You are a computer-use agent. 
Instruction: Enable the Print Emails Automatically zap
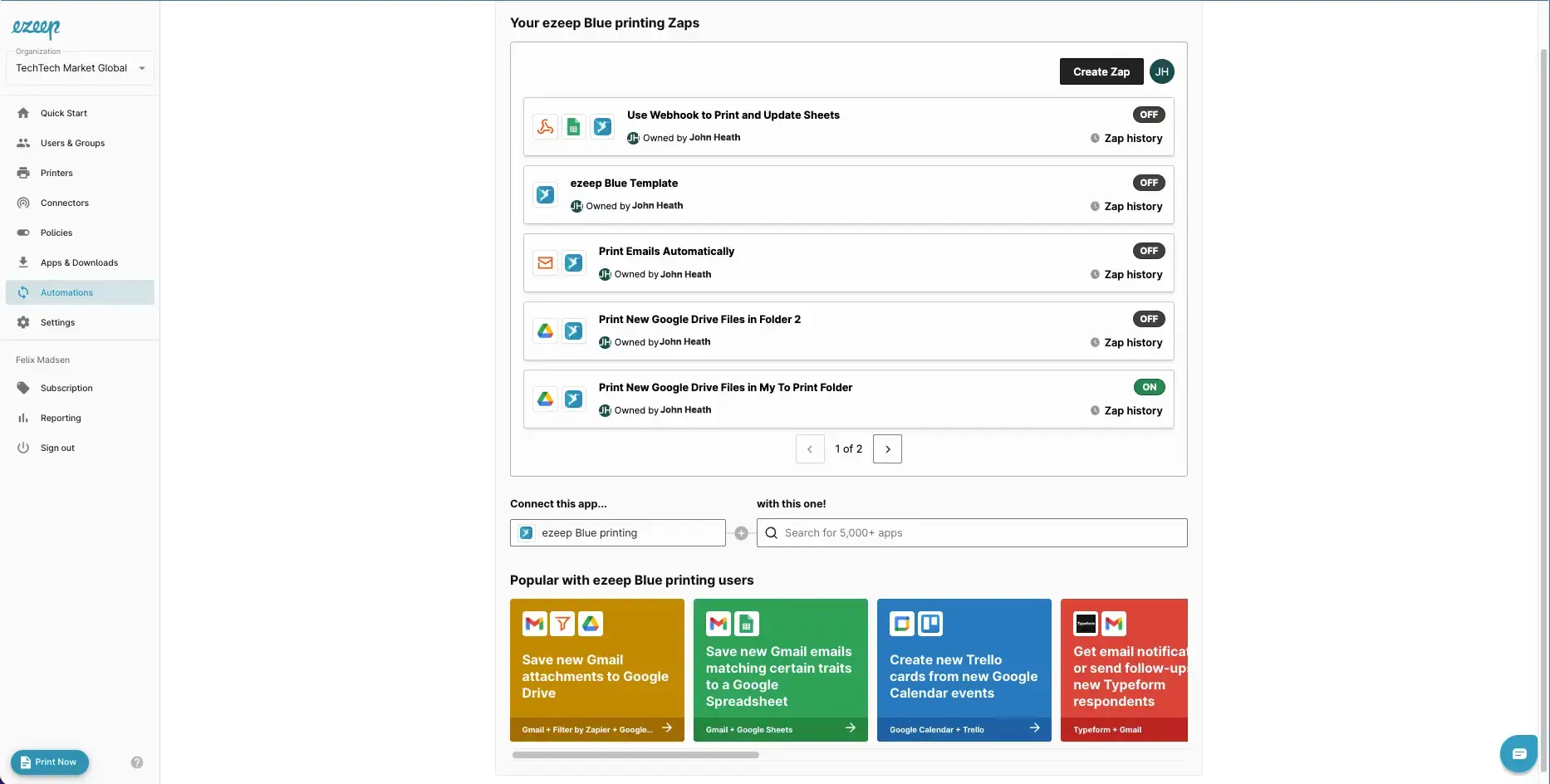point(1149,250)
